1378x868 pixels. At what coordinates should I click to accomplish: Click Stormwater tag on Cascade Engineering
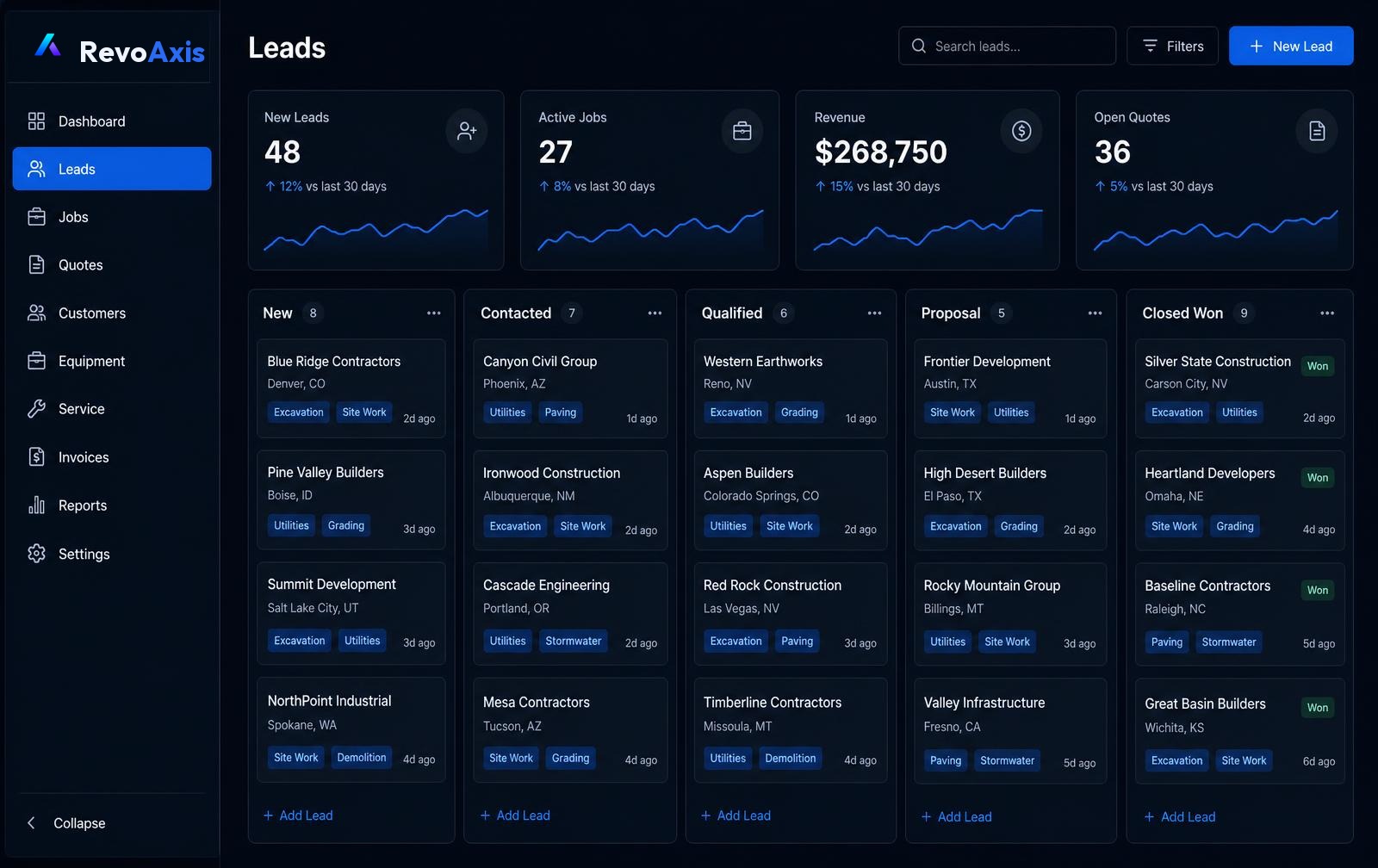click(x=574, y=641)
